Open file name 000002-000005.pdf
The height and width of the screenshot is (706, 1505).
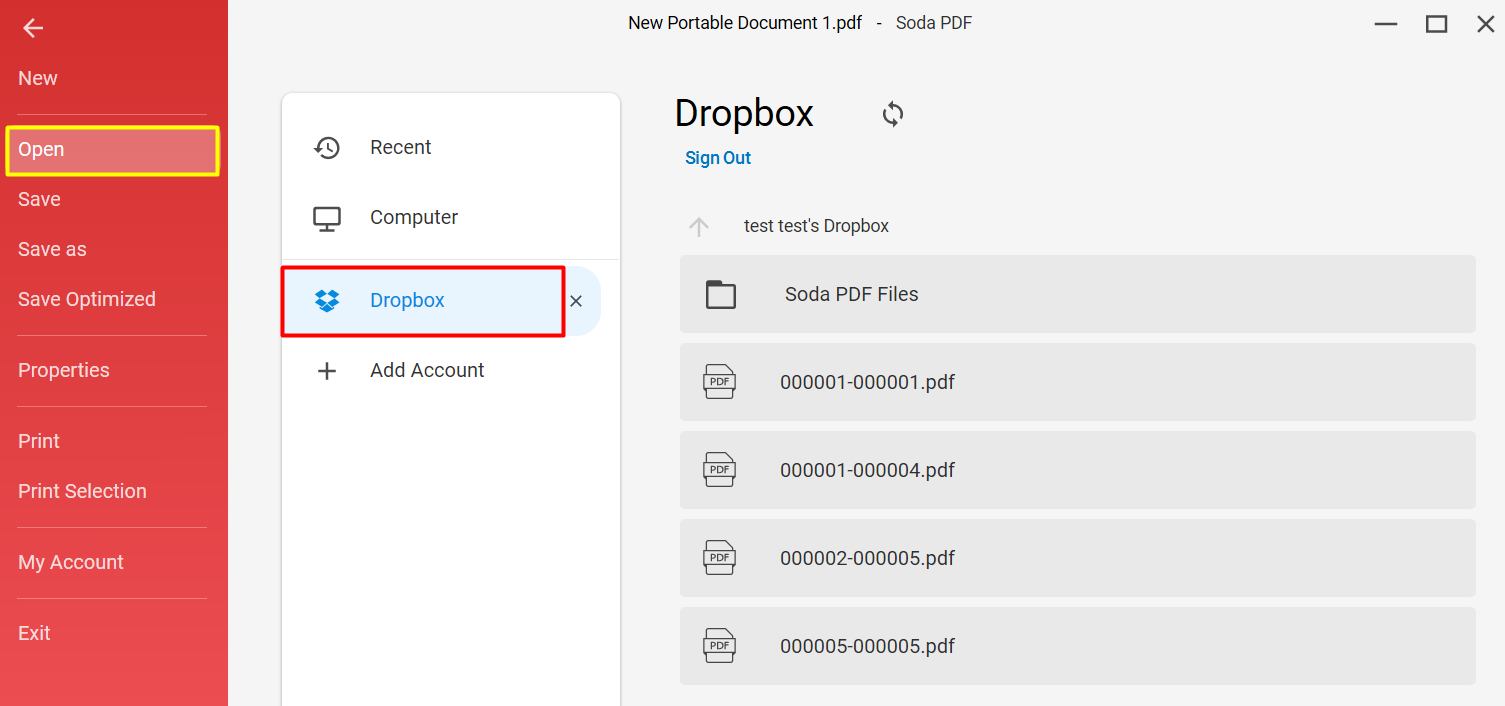click(868, 558)
